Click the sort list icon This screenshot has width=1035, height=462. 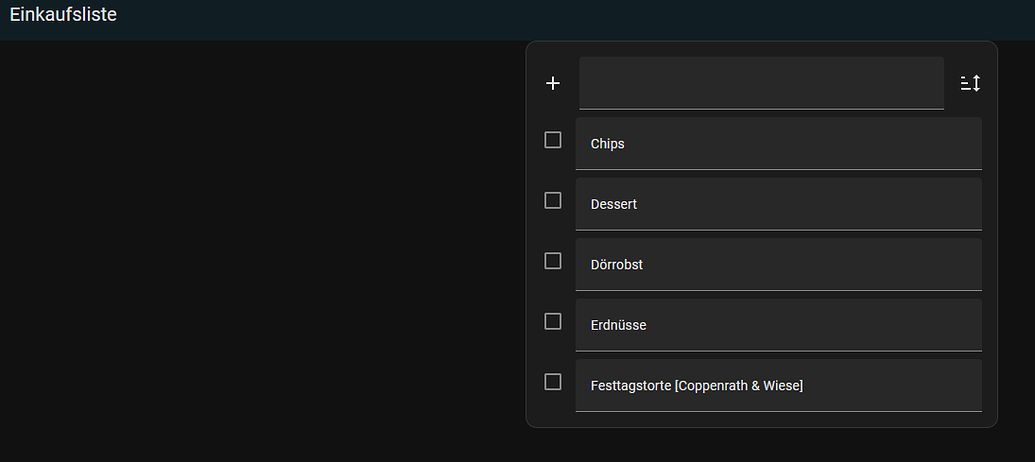(970, 84)
